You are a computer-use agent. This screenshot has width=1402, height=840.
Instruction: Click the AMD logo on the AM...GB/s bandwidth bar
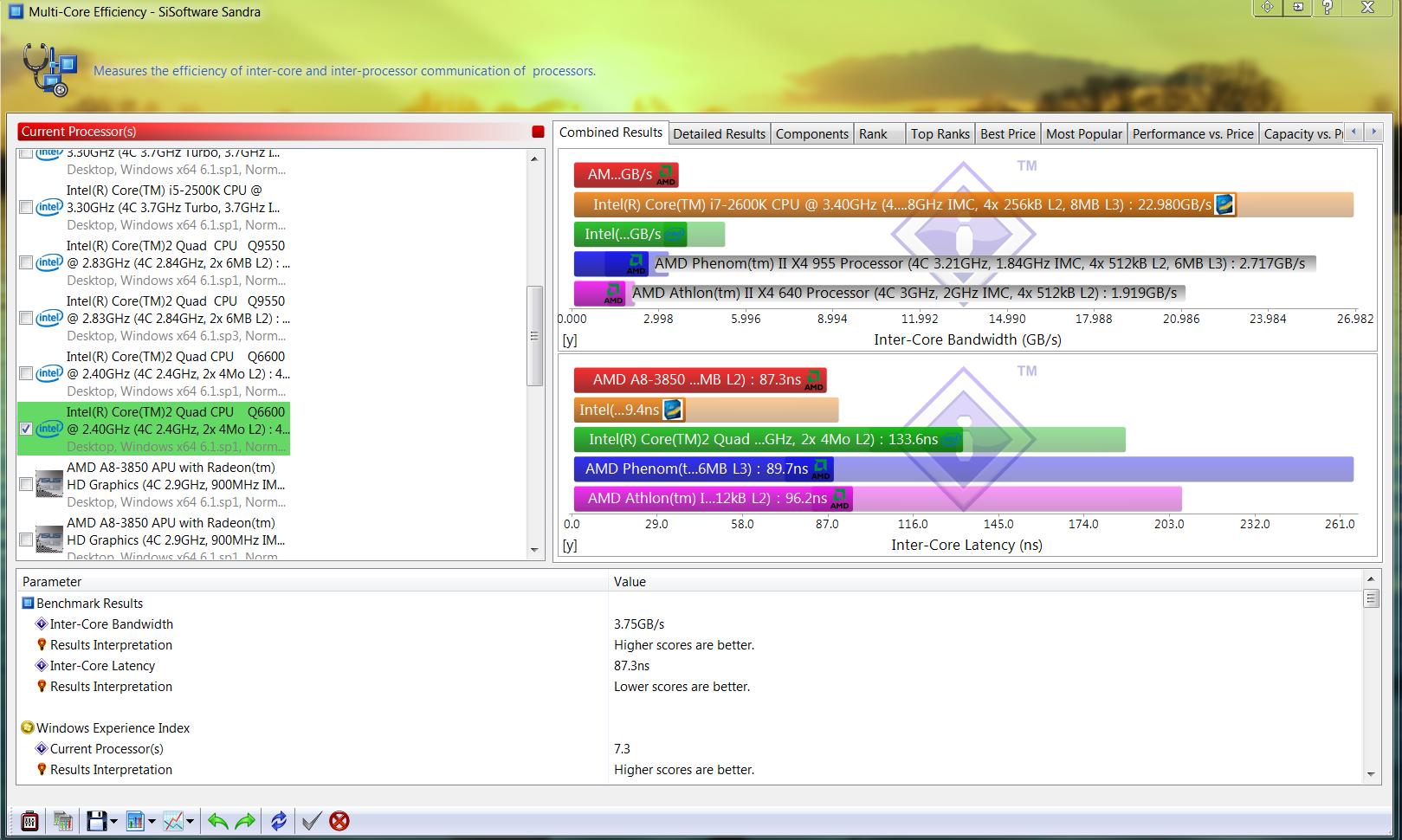pyautogui.click(x=666, y=175)
